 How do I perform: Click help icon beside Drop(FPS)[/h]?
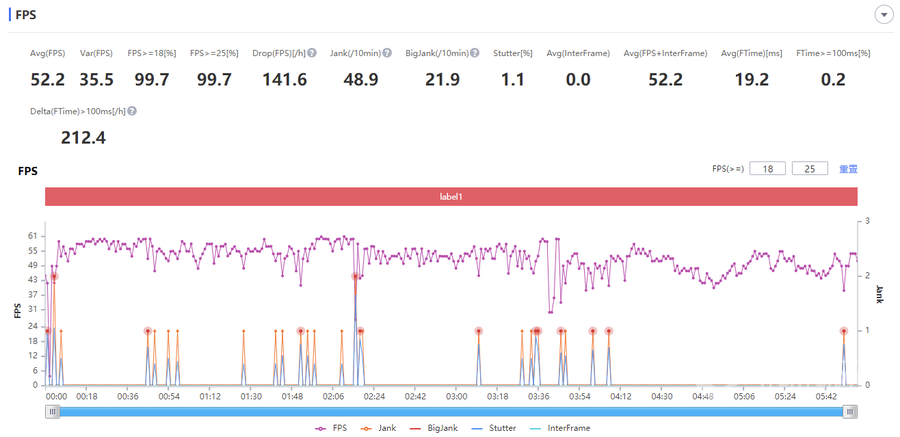tap(313, 53)
